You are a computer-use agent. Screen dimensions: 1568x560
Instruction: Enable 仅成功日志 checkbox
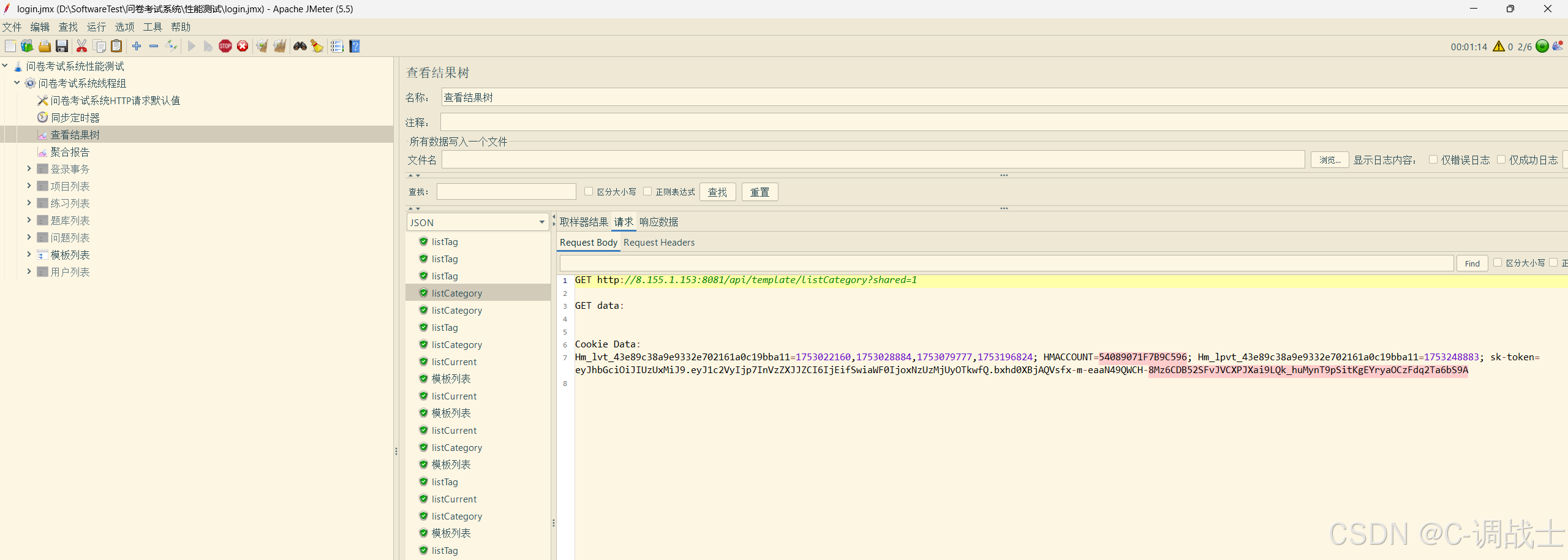(1501, 159)
